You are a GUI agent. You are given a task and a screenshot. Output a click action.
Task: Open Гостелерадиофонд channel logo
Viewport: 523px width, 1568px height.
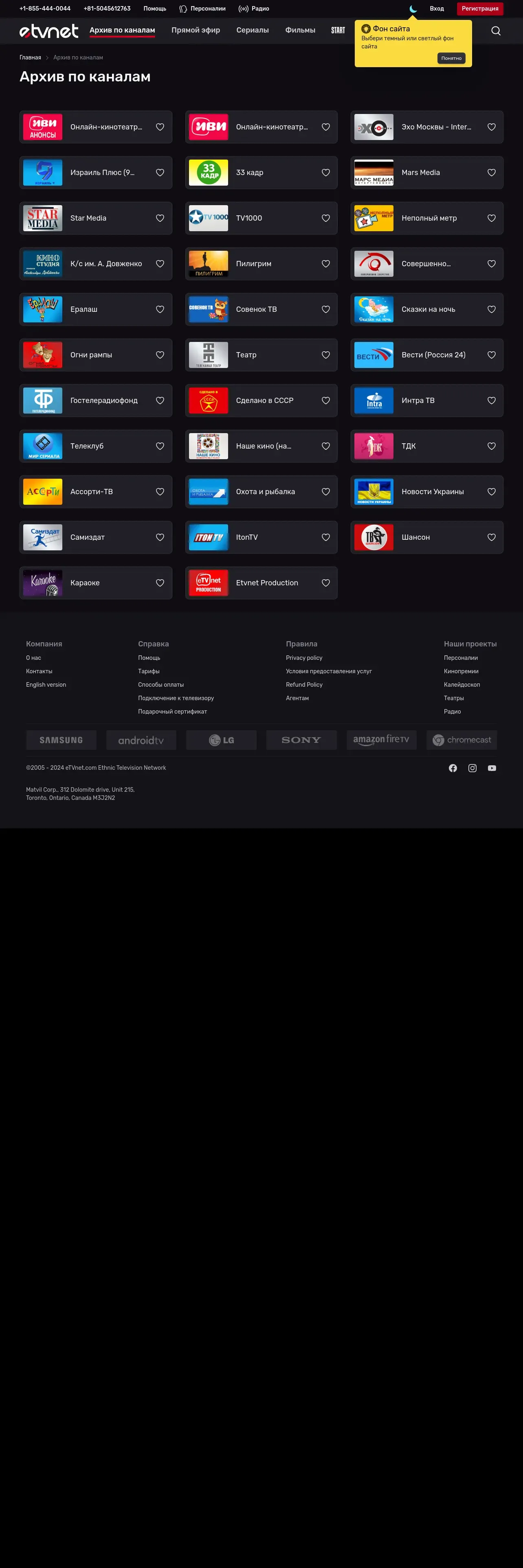tap(43, 401)
